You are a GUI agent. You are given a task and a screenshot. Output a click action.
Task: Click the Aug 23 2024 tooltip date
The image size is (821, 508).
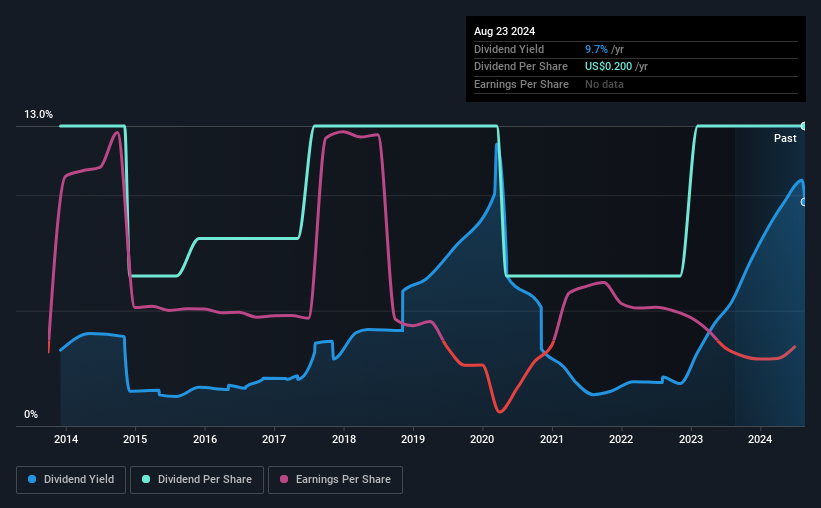[x=504, y=31]
